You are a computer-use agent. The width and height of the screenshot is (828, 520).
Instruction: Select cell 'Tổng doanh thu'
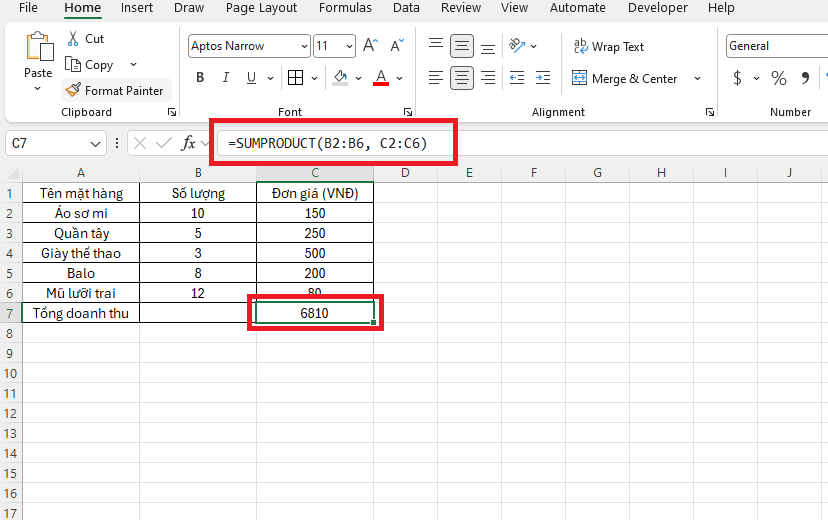81,313
